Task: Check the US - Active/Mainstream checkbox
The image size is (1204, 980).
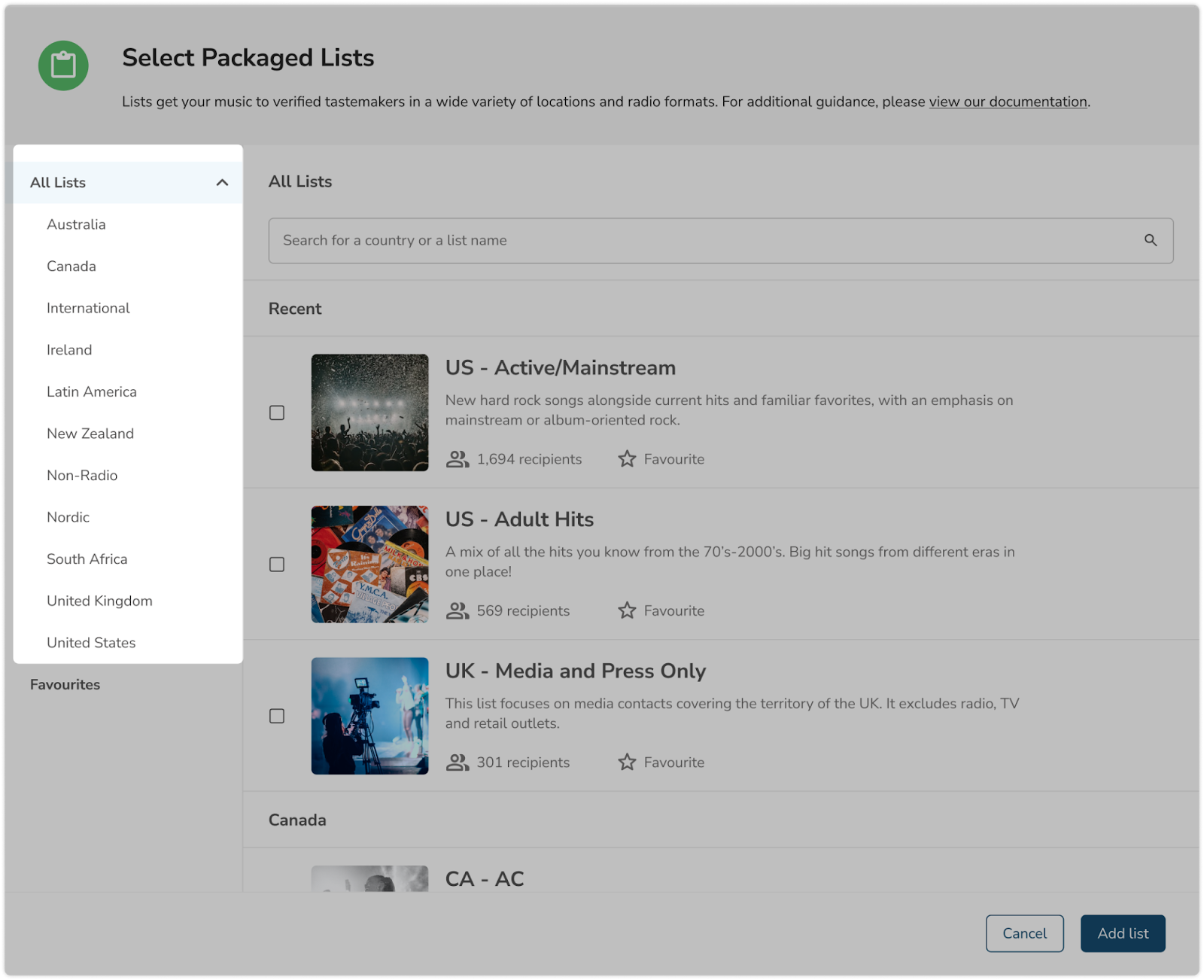Action: 277,412
